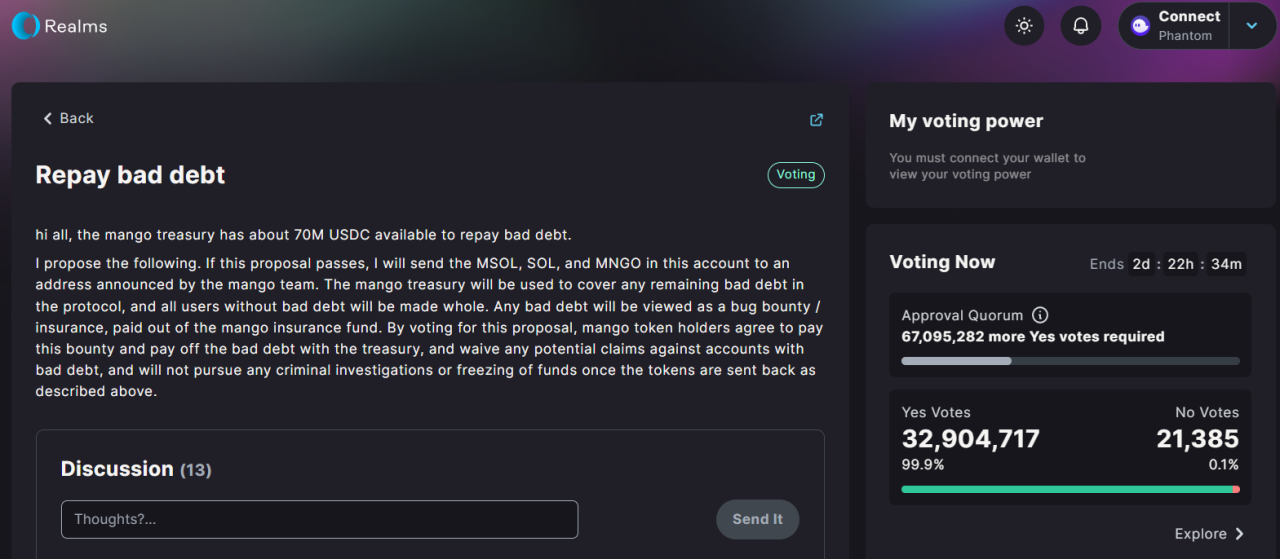This screenshot has height=559, width=1280.
Task: Click the Send It button
Action: 757,519
